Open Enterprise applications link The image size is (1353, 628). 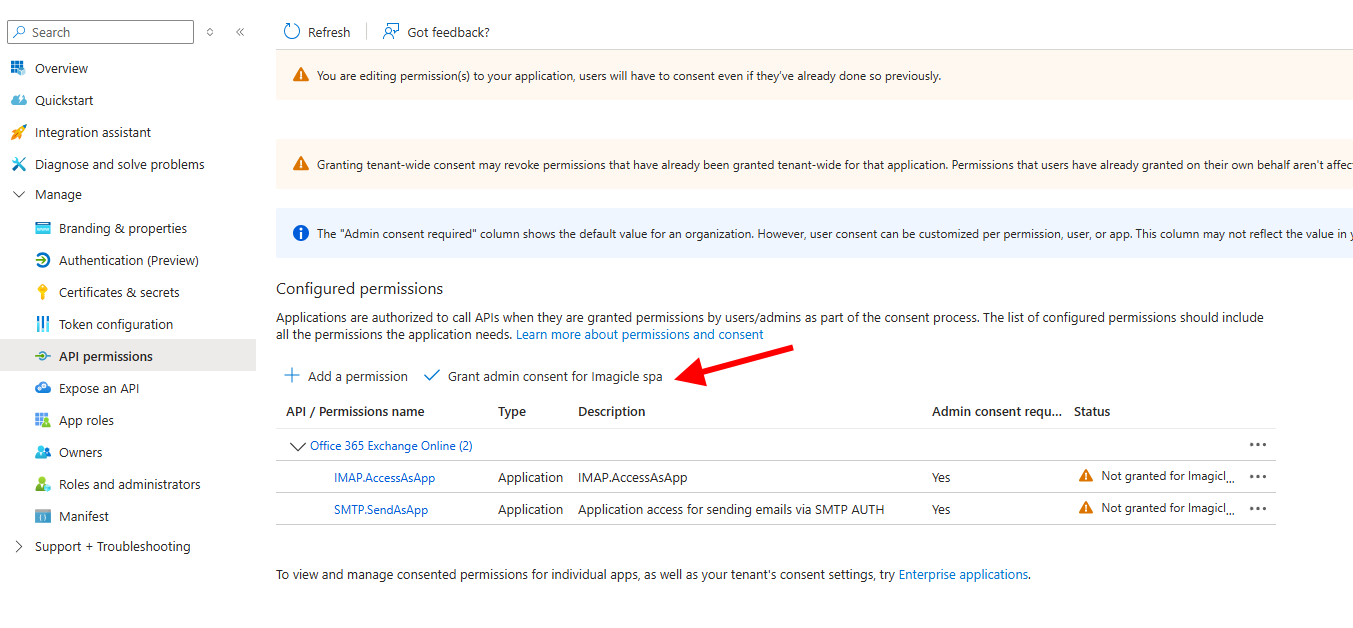pos(963,575)
